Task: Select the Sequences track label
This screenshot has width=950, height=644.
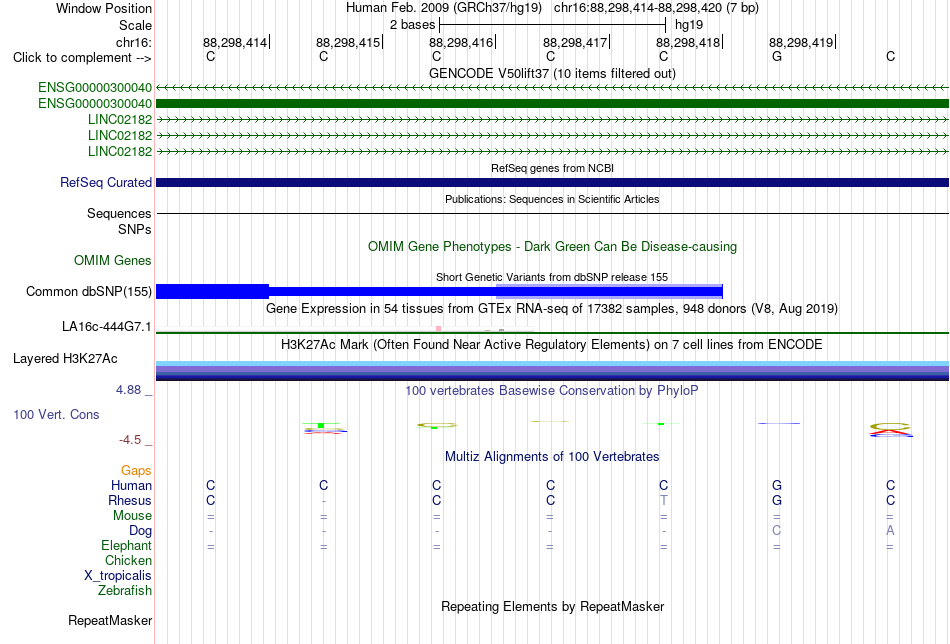Action: point(119,213)
